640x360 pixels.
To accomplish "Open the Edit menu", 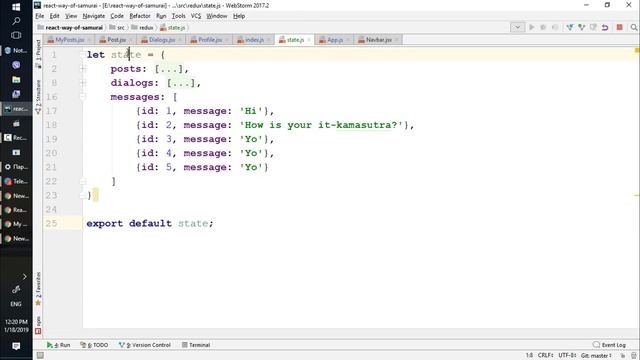I will pos(54,16).
